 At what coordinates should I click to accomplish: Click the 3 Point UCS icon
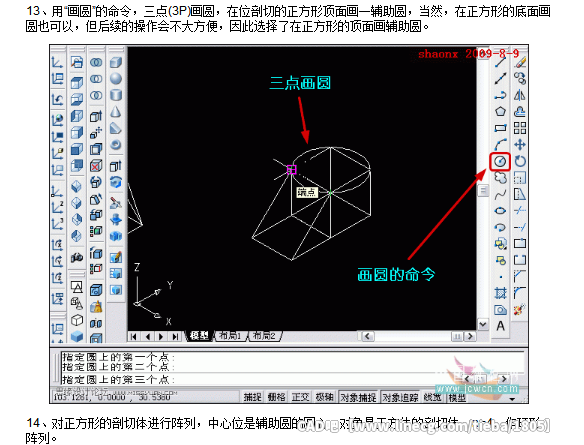[x=57, y=224]
